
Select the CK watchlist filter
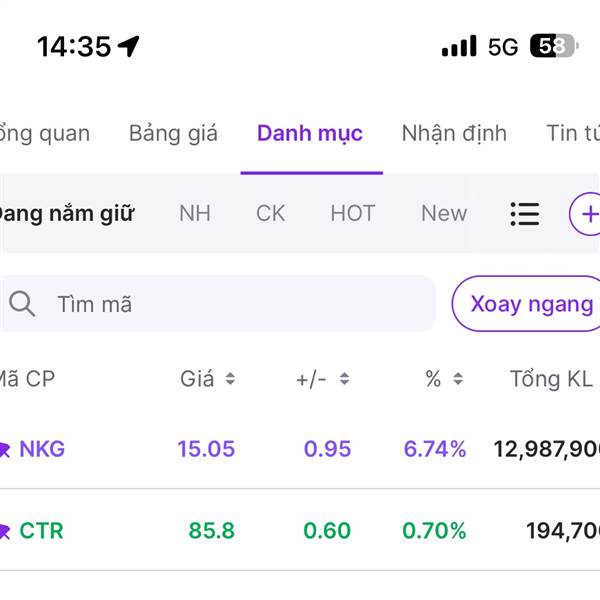click(x=270, y=213)
